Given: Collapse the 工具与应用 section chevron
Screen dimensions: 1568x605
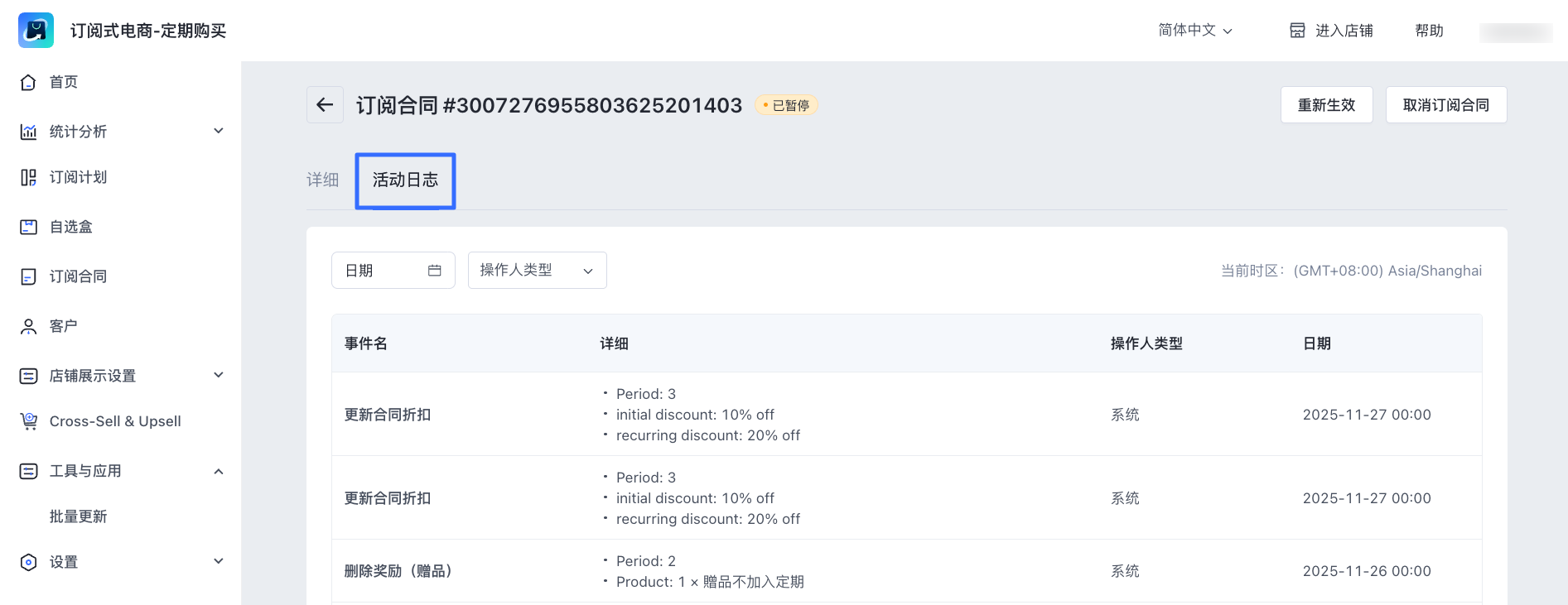Looking at the screenshot, I should (219, 471).
